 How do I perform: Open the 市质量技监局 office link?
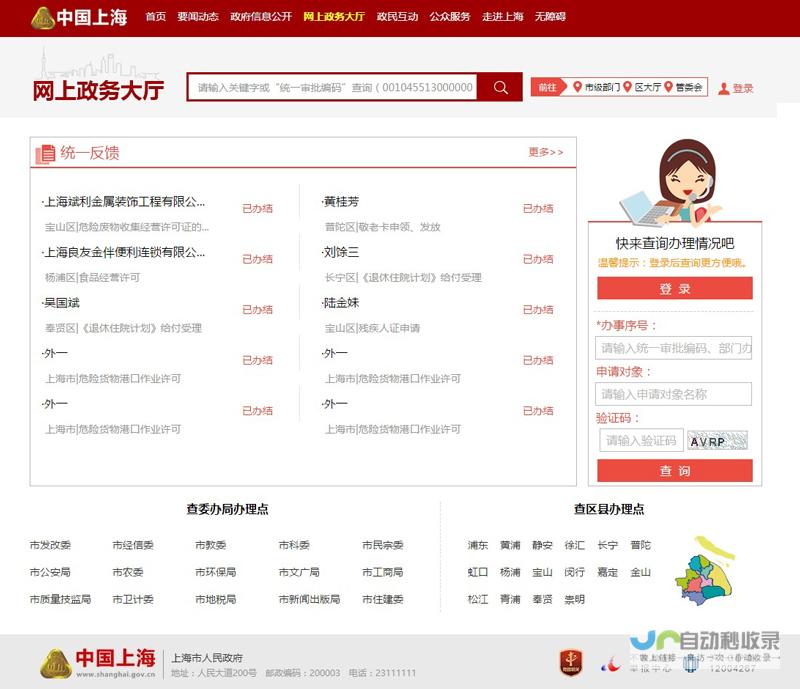(60, 599)
